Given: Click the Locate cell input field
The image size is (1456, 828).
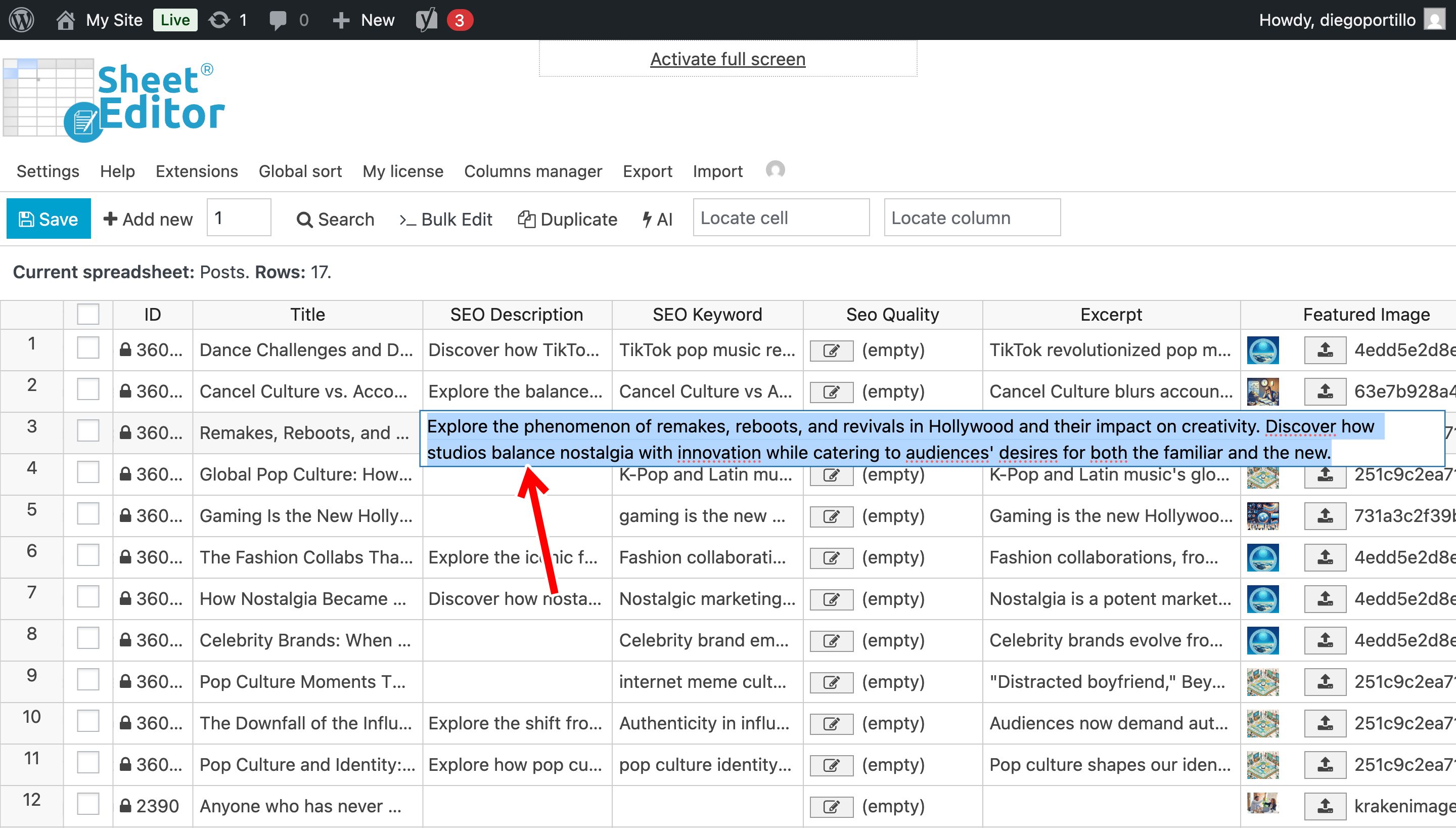Looking at the screenshot, I should (x=781, y=218).
